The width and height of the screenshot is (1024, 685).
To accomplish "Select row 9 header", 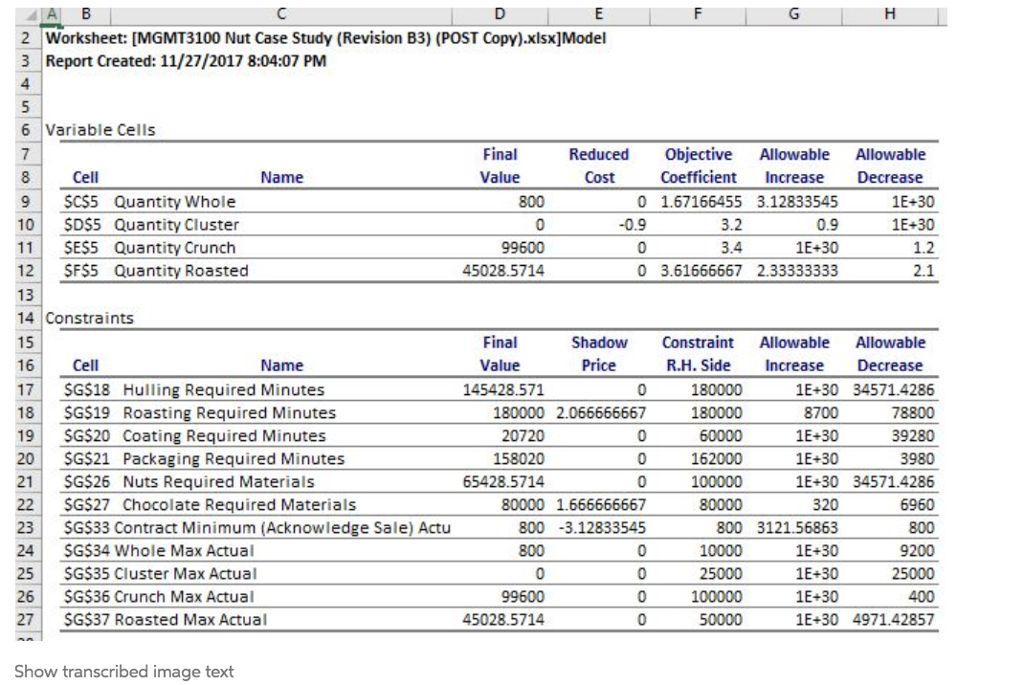I will point(26,201).
